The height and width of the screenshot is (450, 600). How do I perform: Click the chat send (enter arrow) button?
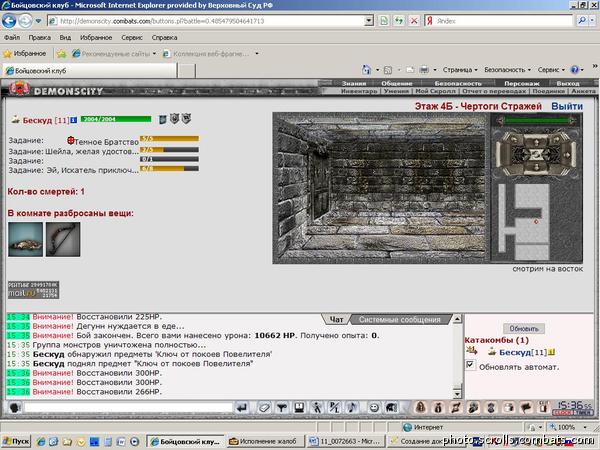click(242, 408)
